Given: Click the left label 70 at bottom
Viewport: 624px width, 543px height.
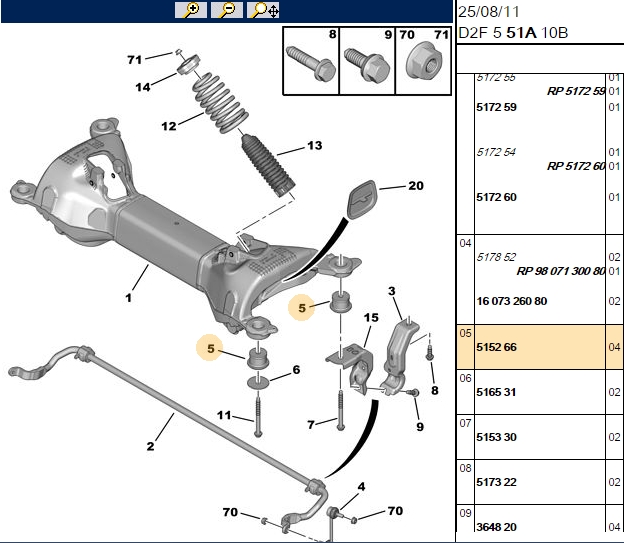Looking at the screenshot, I should [x=230, y=512].
